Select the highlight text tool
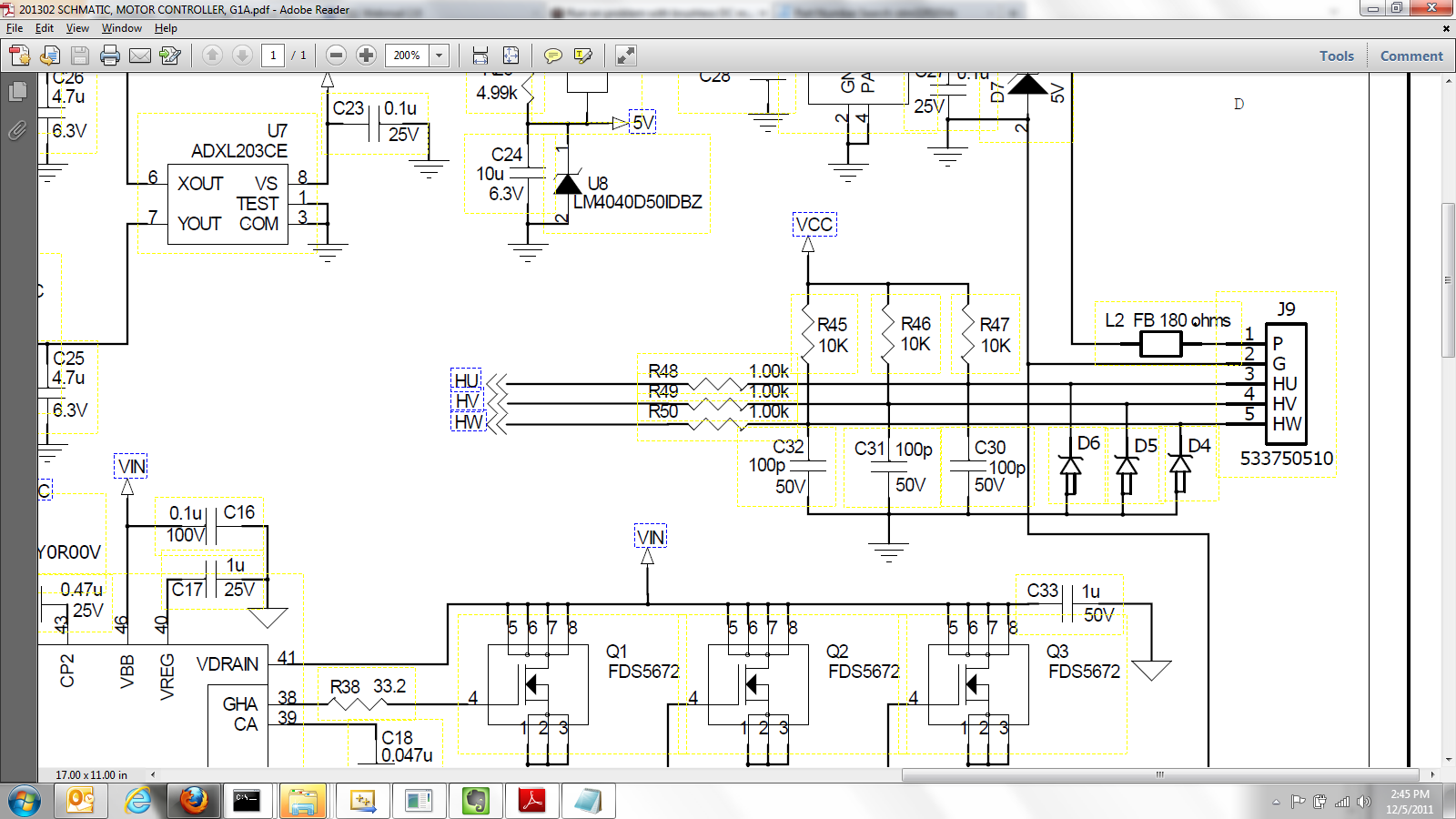 pos(583,56)
